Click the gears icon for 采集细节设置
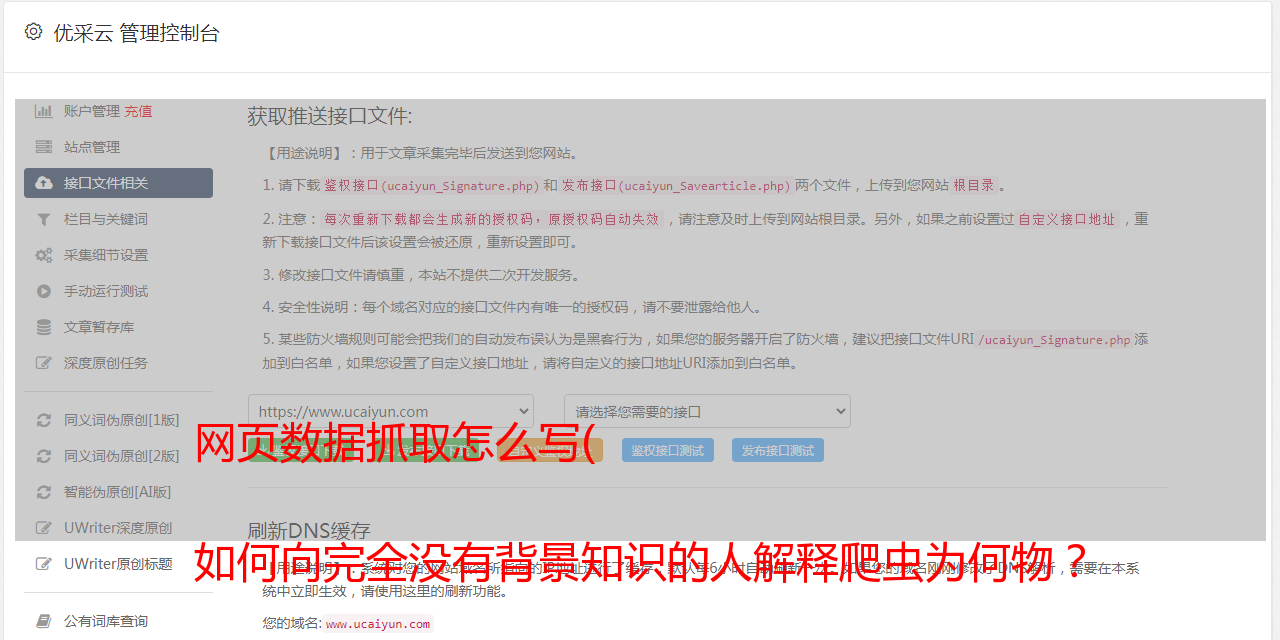Screen dimensions: 1280x640 pos(44,255)
